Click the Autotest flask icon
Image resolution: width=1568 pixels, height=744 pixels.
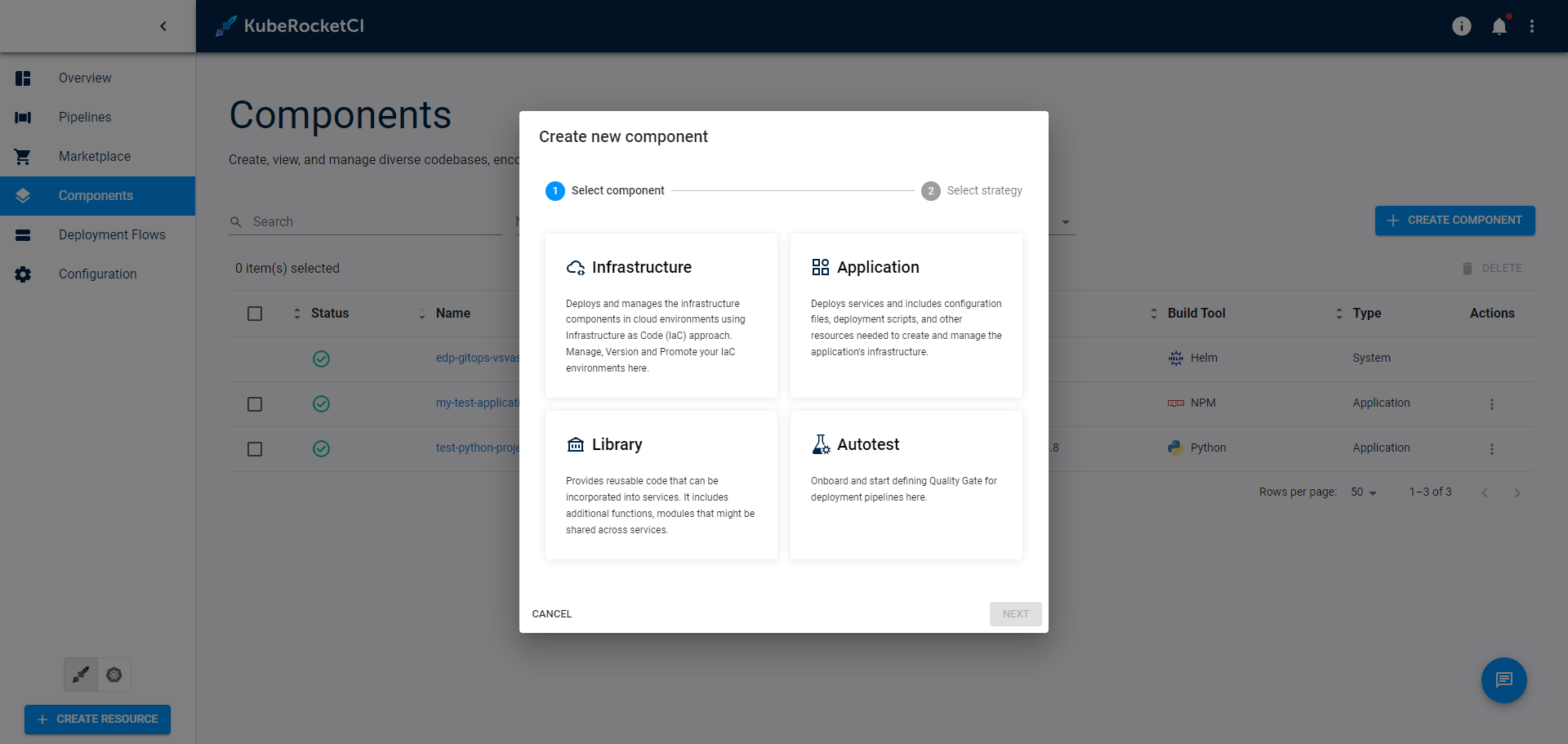click(821, 444)
